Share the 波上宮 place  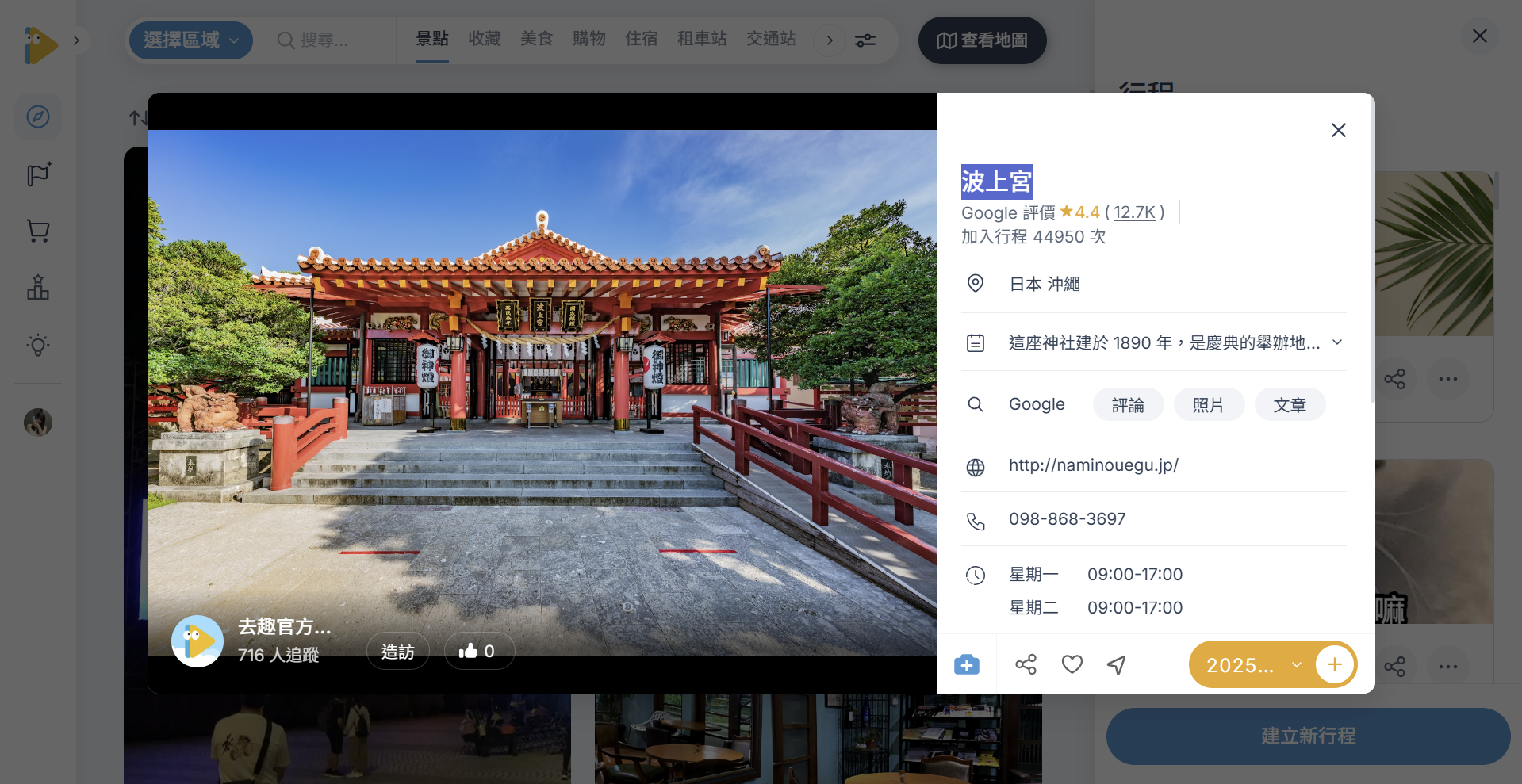(1026, 664)
